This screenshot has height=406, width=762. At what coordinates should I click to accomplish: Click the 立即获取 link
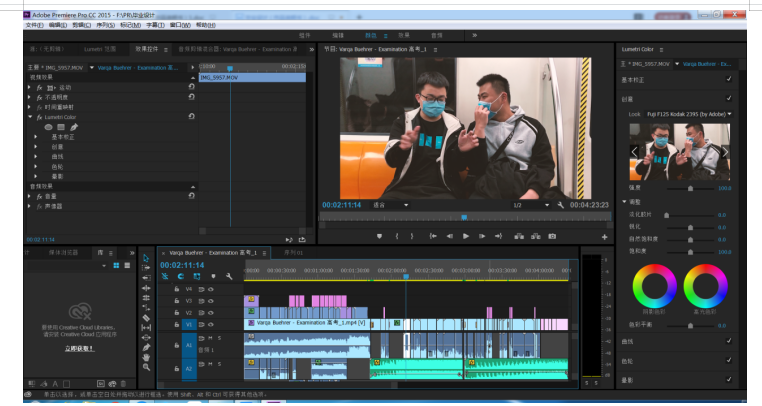[x=80, y=349]
